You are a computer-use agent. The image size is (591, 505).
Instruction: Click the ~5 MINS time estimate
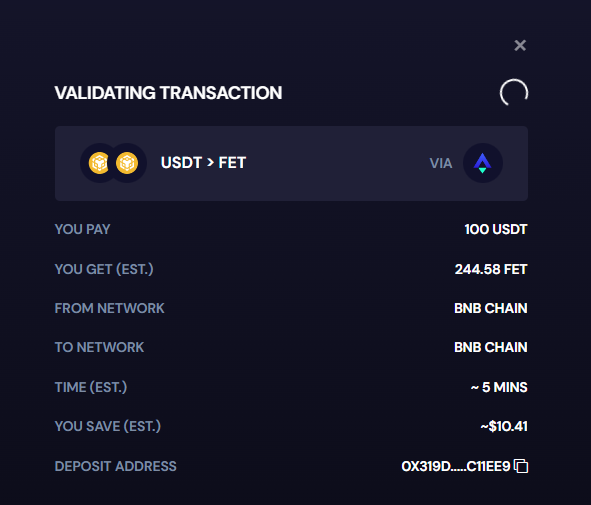tap(499, 387)
